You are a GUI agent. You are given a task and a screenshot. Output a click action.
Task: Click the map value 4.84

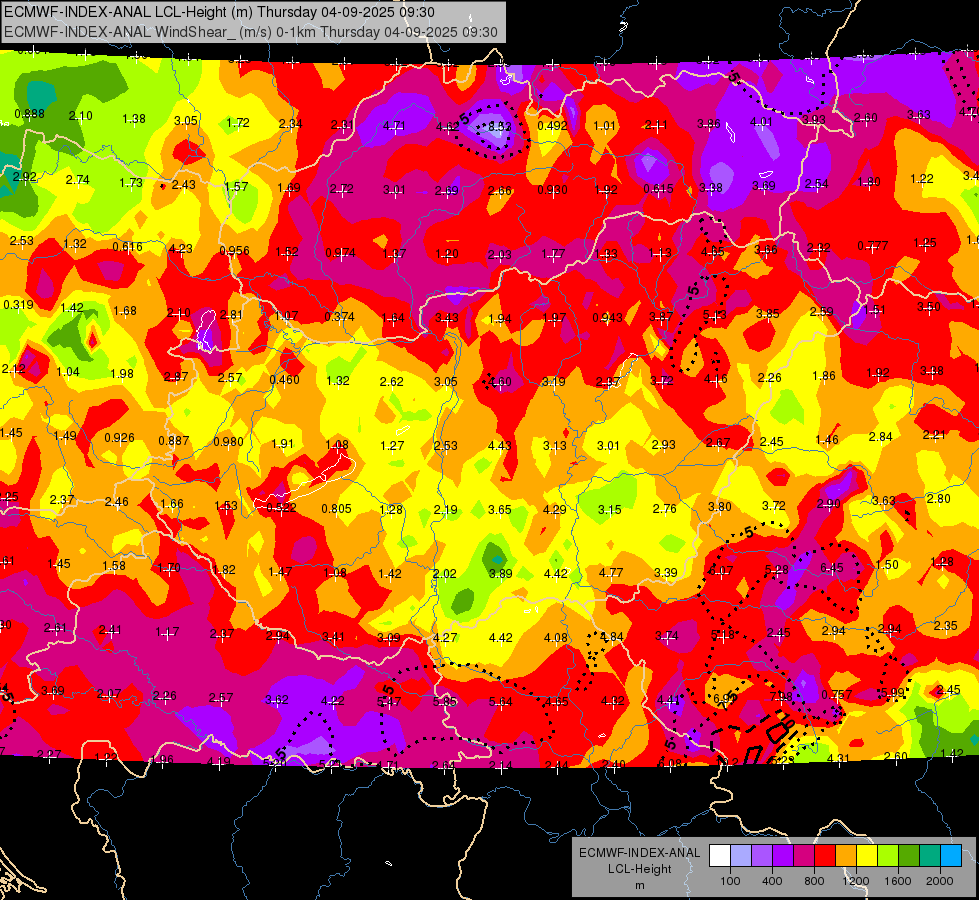612,637
